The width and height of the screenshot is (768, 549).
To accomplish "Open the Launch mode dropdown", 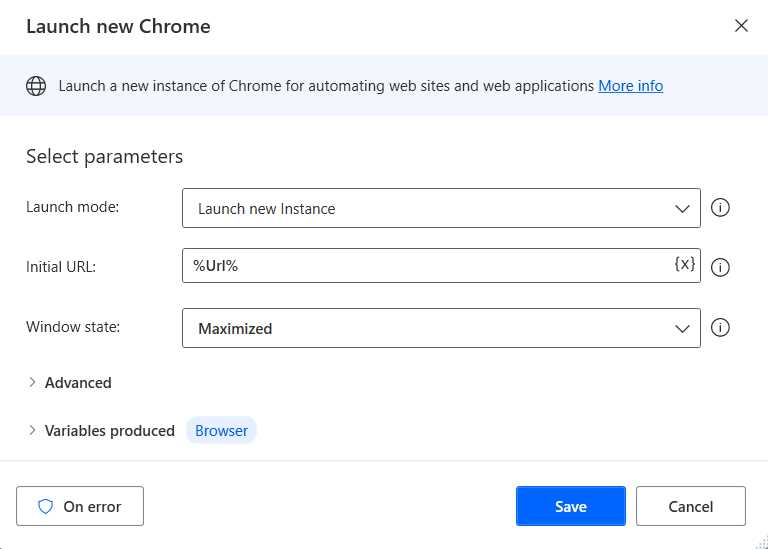I will click(441, 208).
